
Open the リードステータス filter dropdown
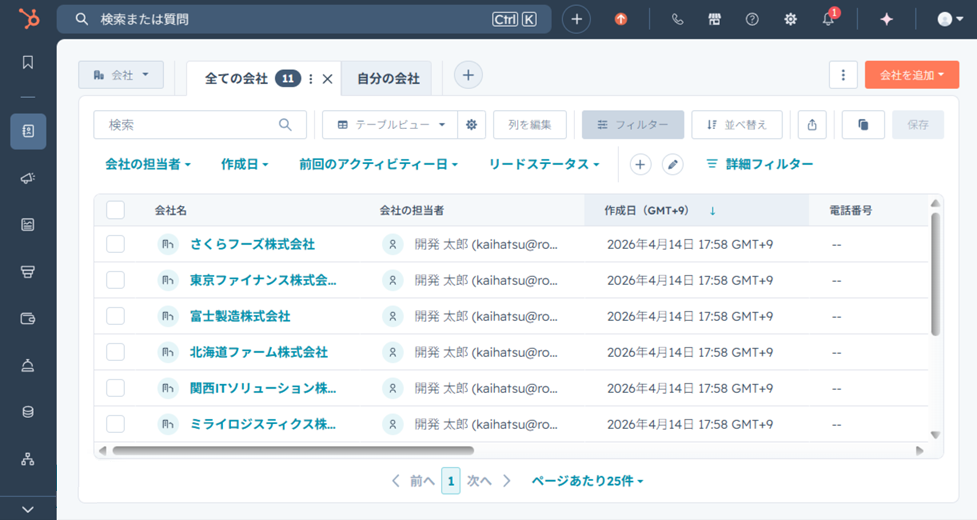point(544,164)
